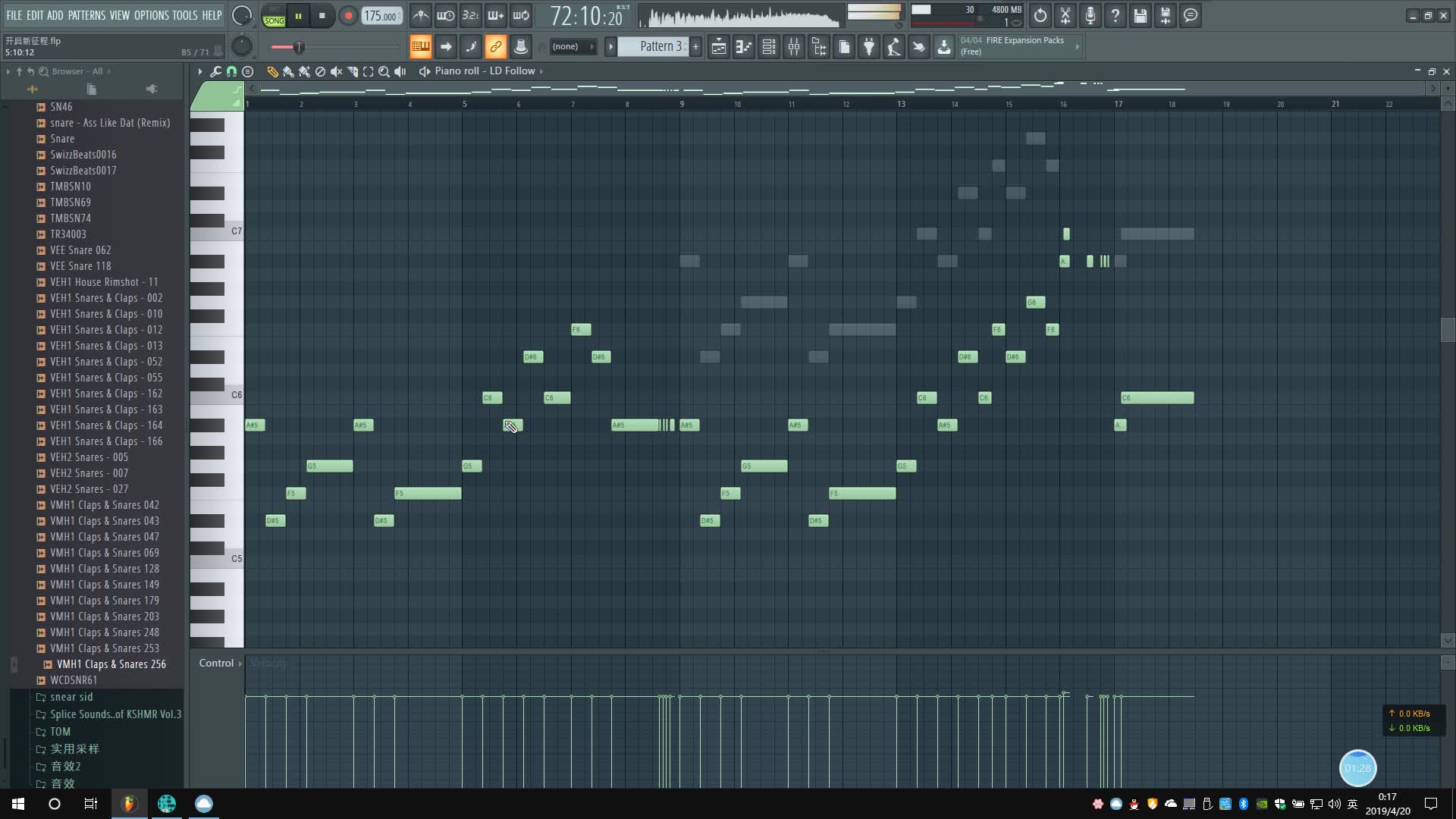
Task: Toggle the piano roll snap magnet
Action: (231, 71)
